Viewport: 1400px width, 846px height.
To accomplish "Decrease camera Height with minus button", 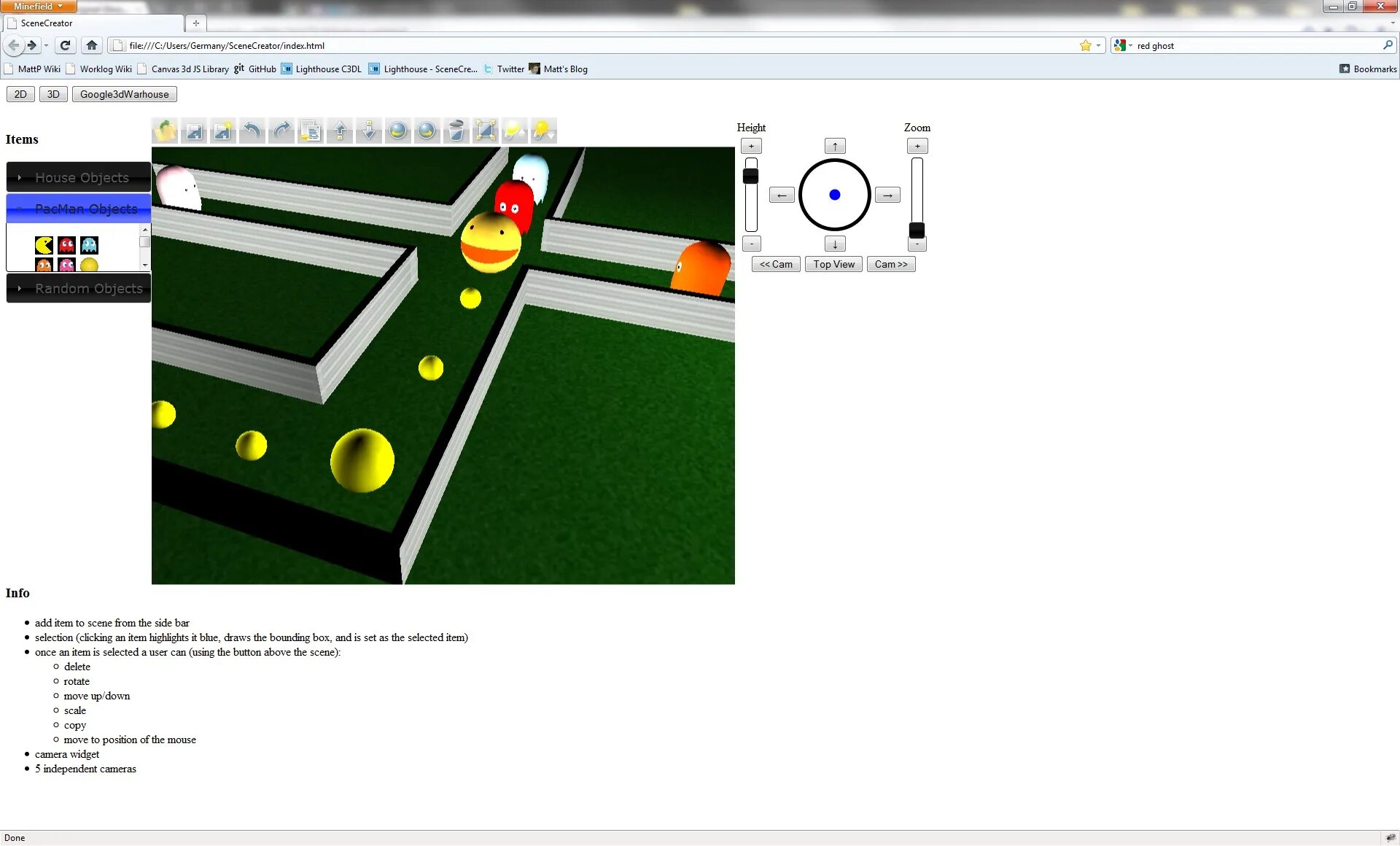I will tap(751, 244).
